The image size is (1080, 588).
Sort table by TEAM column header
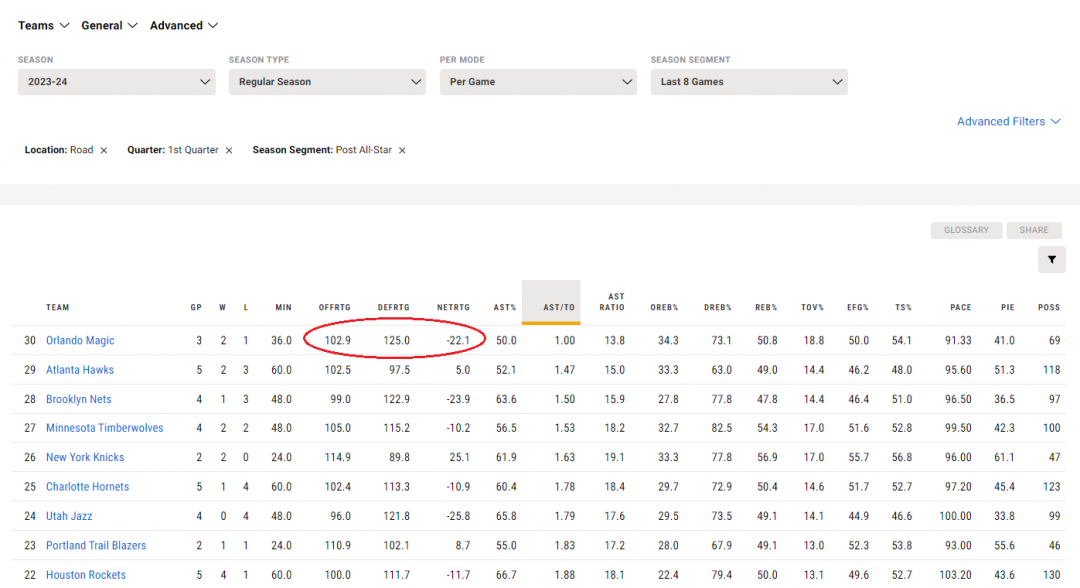[58, 308]
